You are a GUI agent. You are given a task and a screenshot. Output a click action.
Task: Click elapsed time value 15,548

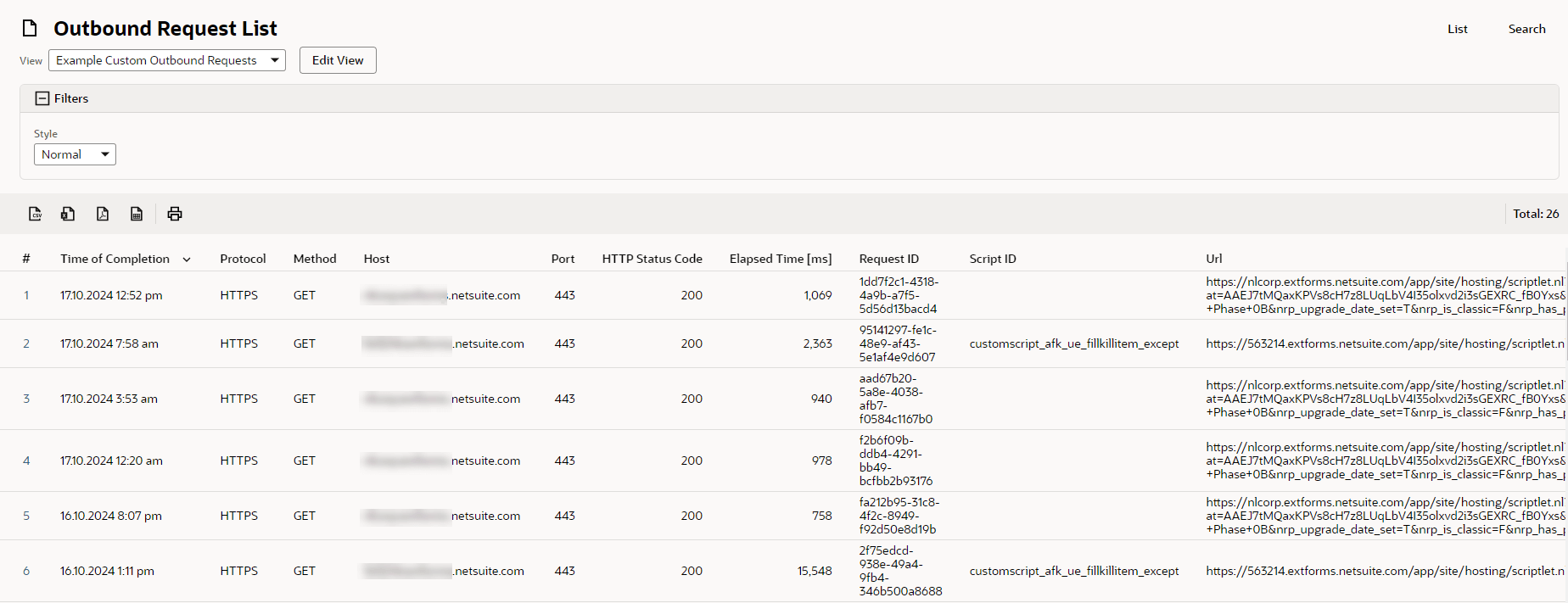pyautogui.click(x=815, y=571)
